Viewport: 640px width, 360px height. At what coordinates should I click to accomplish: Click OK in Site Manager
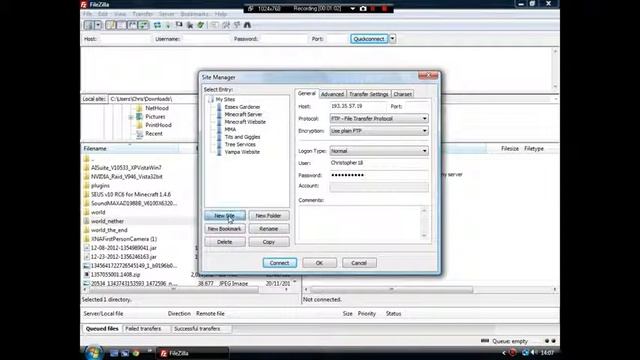tap(319, 263)
